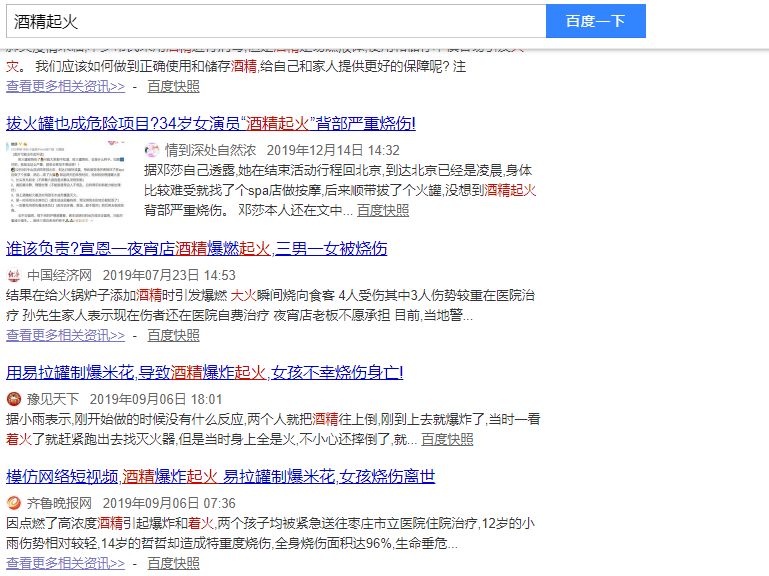This screenshot has width=769, height=576.
Task: Click source name 情到深处自然浓
Action: (x=211, y=150)
